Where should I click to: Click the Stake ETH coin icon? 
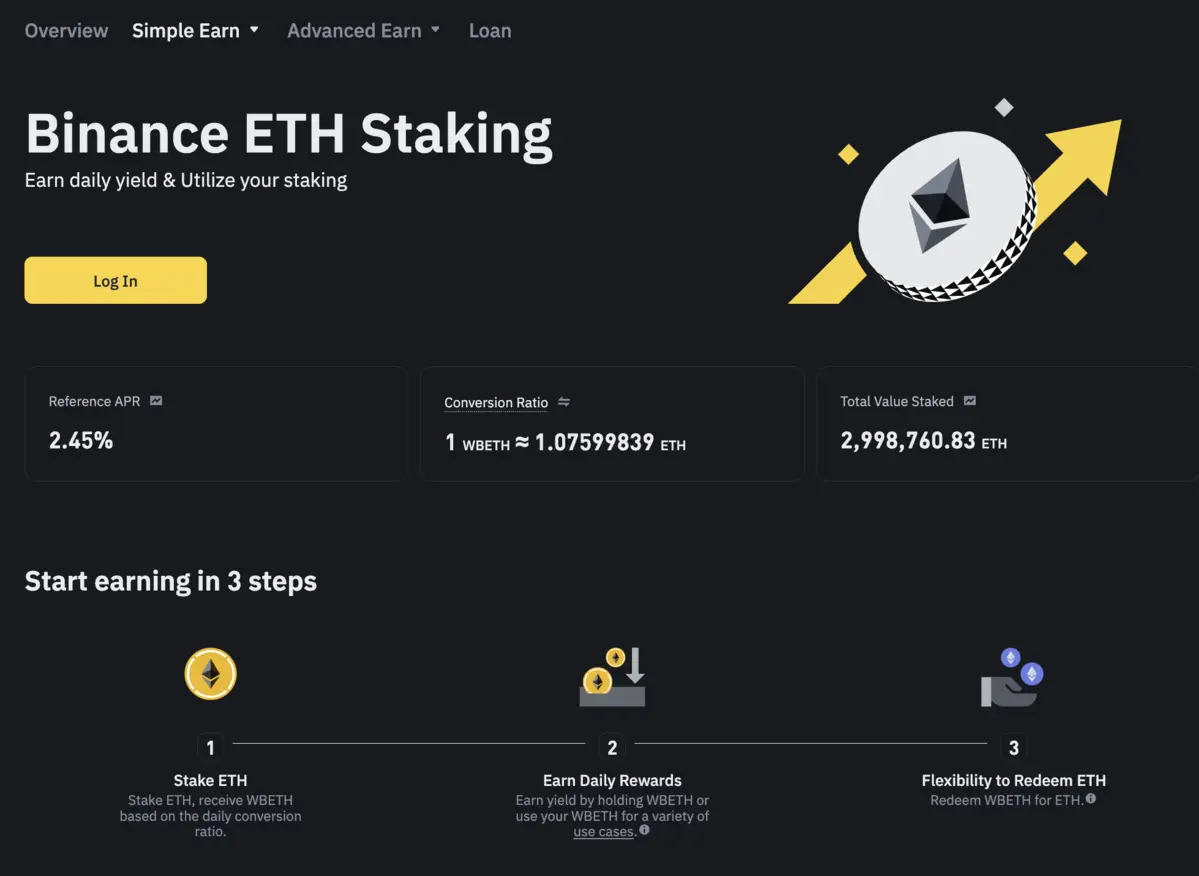pyautogui.click(x=210, y=674)
